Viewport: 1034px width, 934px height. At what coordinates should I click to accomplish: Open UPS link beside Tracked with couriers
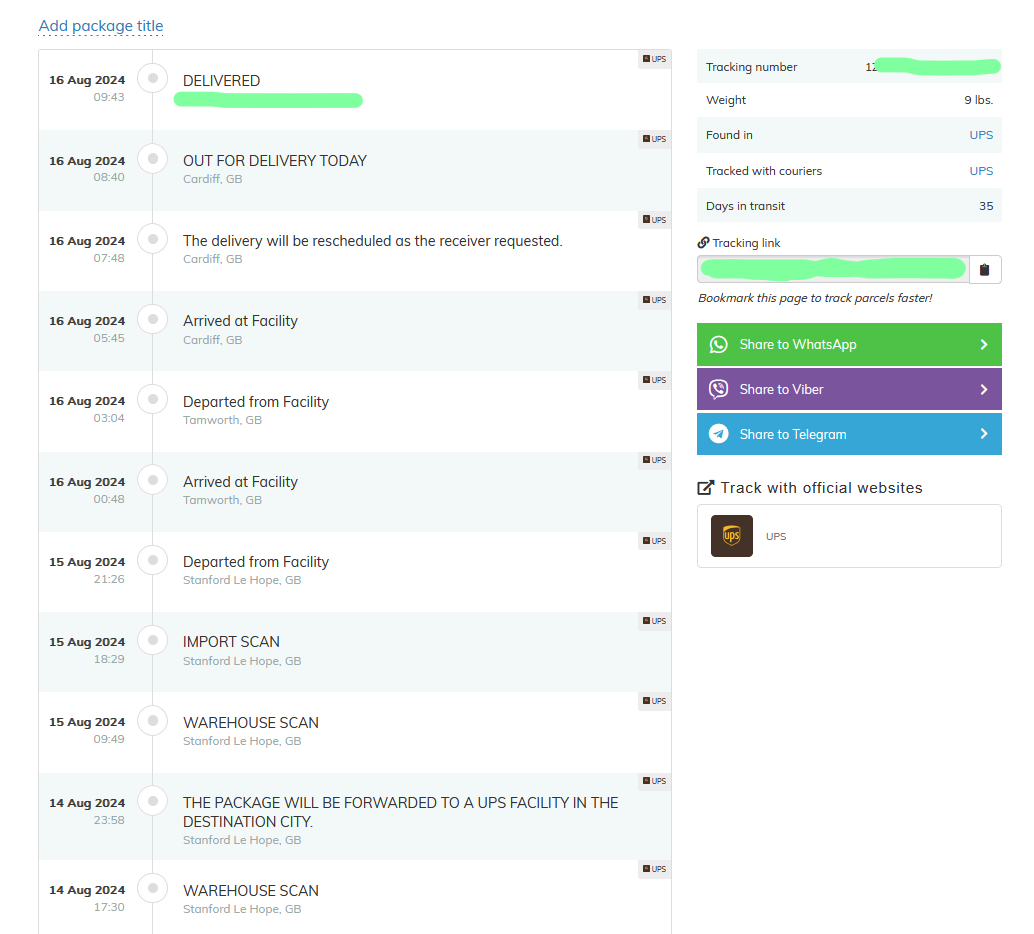click(980, 171)
